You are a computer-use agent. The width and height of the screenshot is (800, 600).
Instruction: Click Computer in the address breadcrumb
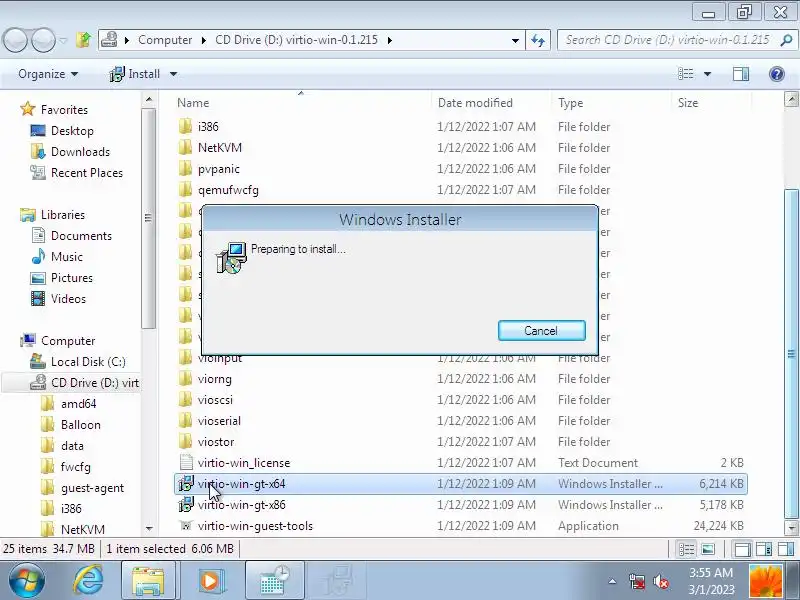[x=165, y=40]
